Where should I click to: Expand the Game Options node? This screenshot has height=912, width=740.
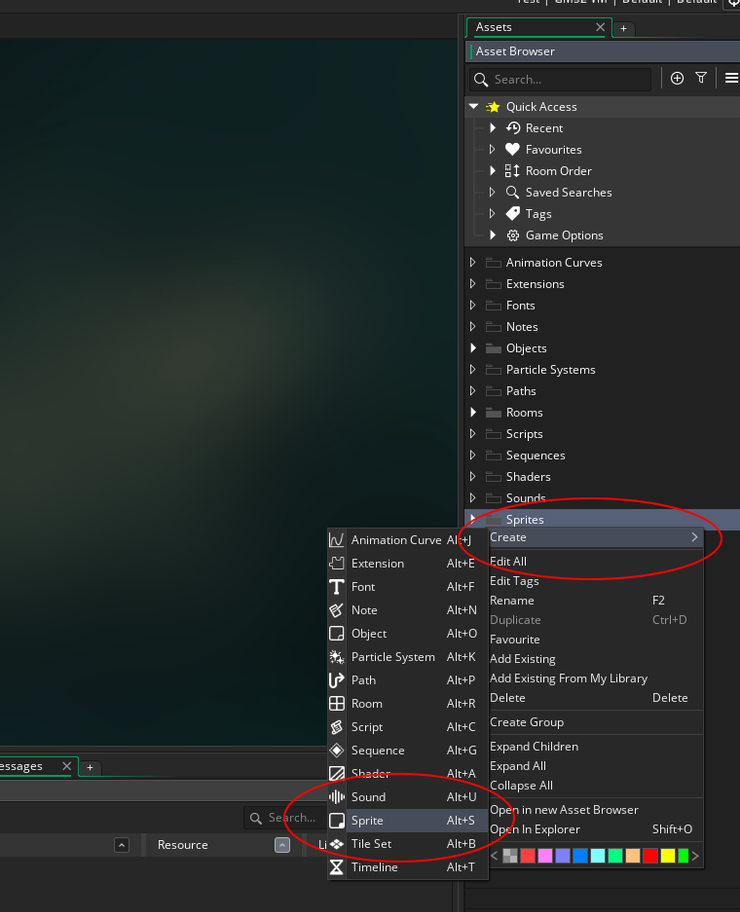[493, 236]
